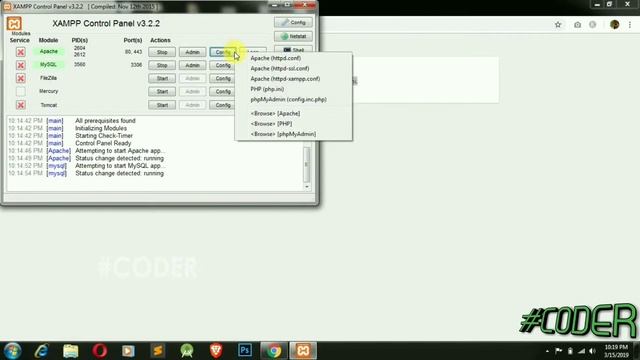
Task: Start the Mercury module
Action: 162,91
